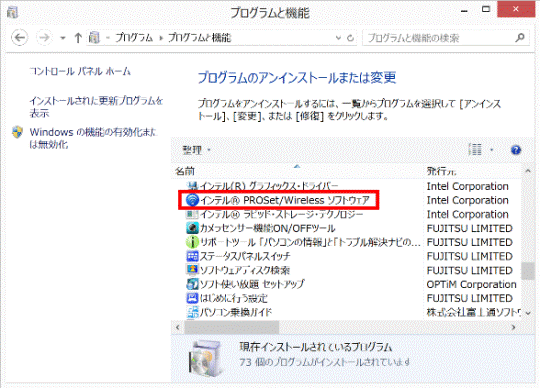Sort list by 発行元 column header

[x=442, y=171]
